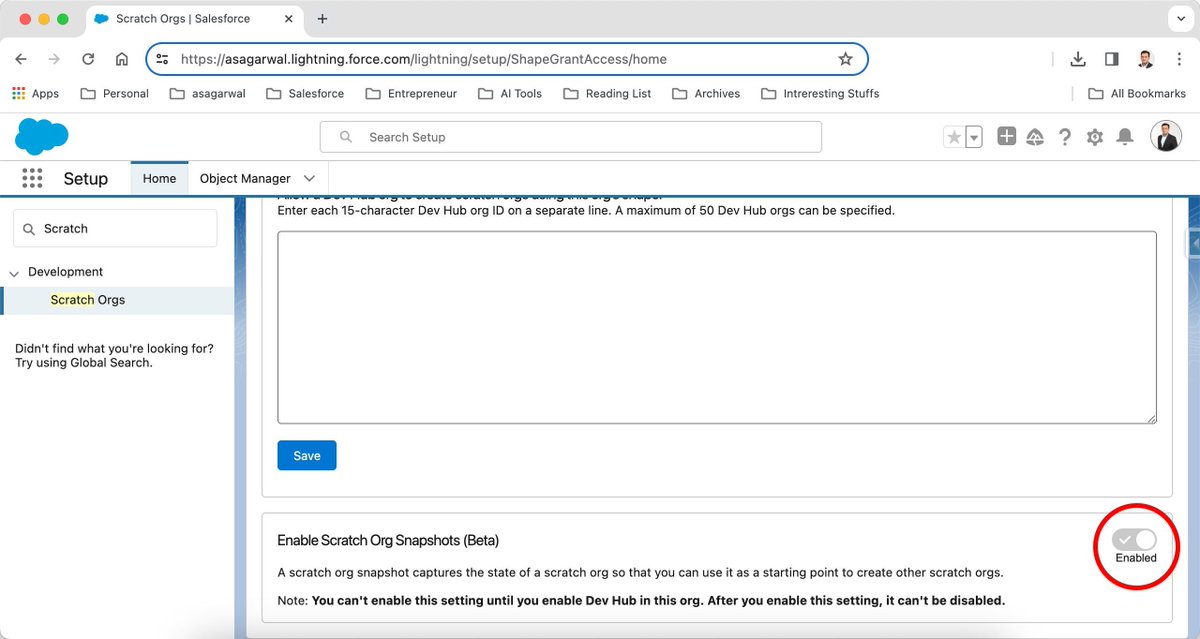Open the Chrome downloads icon
1200x639 pixels.
(x=1078, y=59)
